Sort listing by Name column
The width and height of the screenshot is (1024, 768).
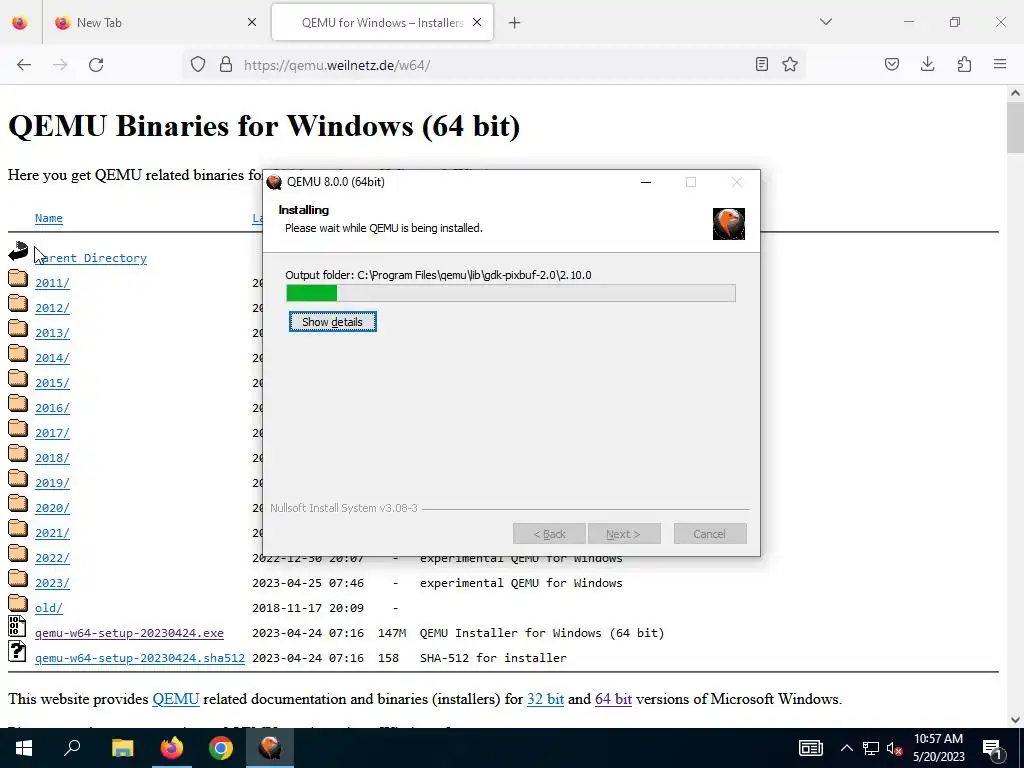[49, 218]
